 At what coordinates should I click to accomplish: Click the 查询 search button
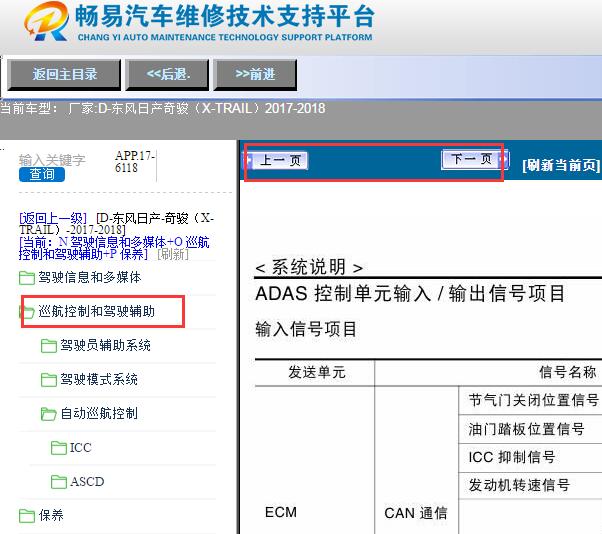coord(42,174)
